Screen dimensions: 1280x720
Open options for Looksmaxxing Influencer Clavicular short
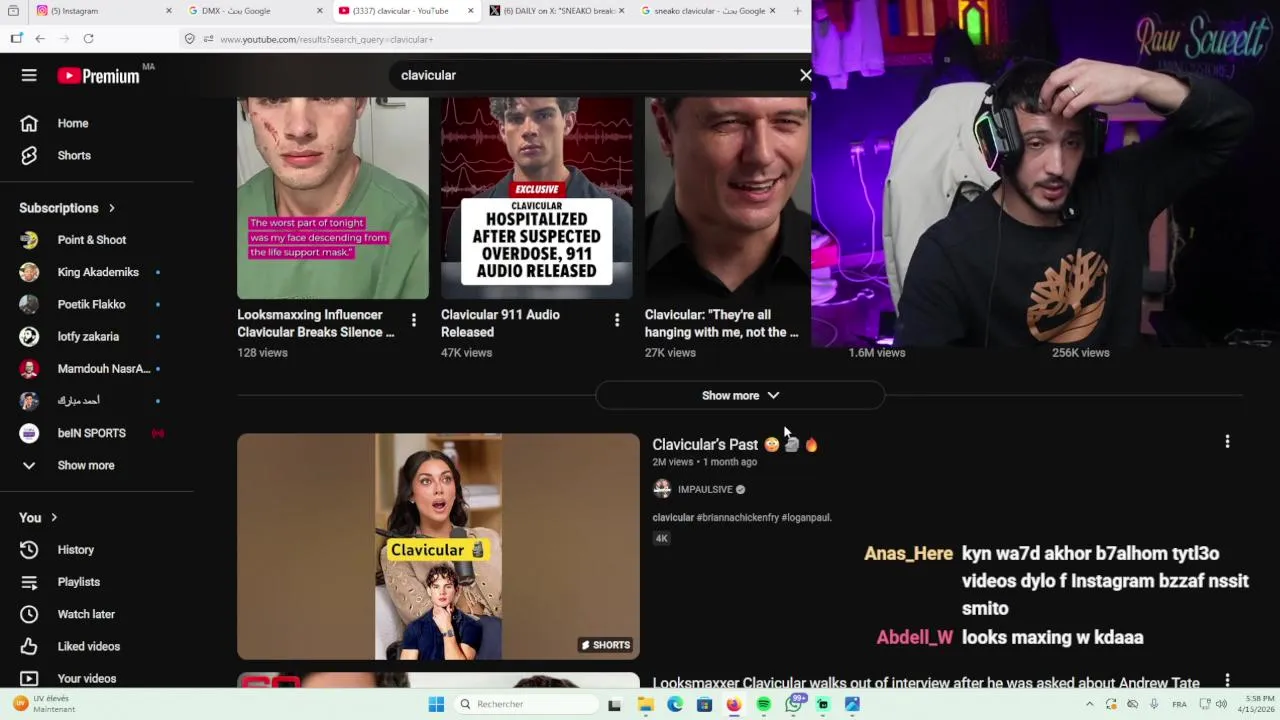[x=413, y=320]
